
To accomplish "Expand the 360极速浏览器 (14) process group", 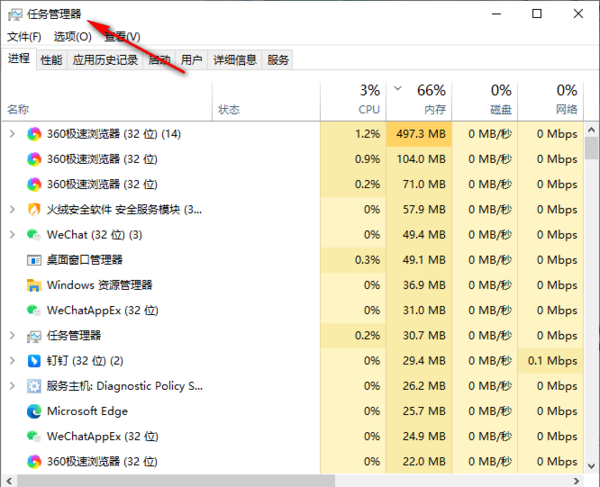I will click(12, 134).
